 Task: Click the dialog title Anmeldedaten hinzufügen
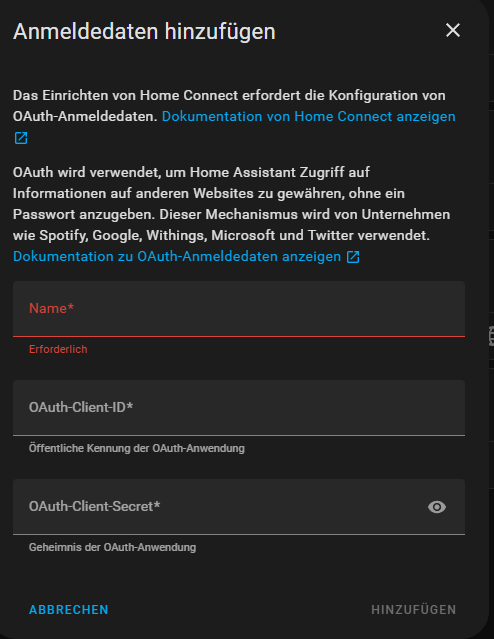click(144, 31)
